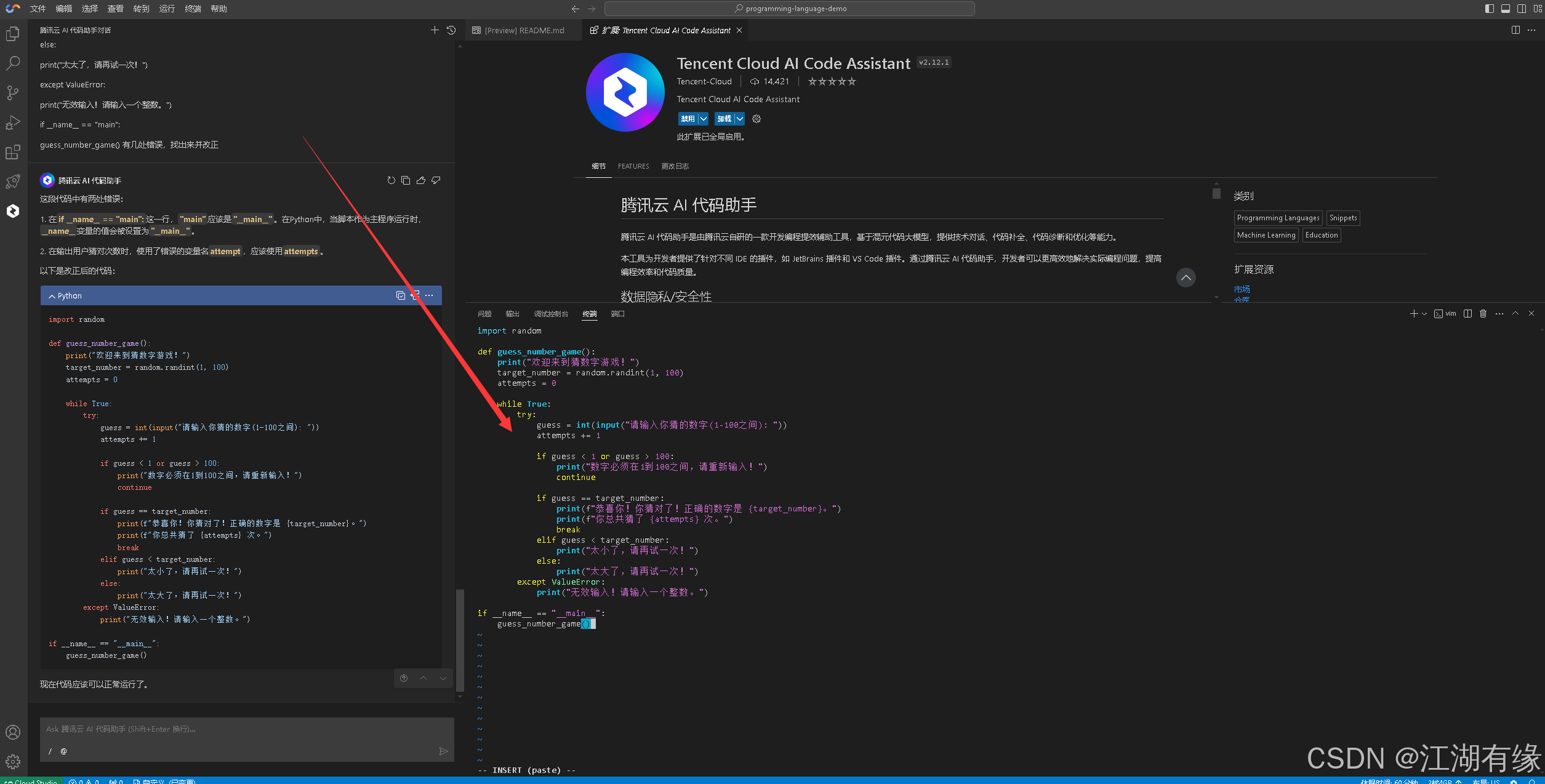Customize layout from title bar
The width and height of the screenshot is (1545, 784).
1538,9
